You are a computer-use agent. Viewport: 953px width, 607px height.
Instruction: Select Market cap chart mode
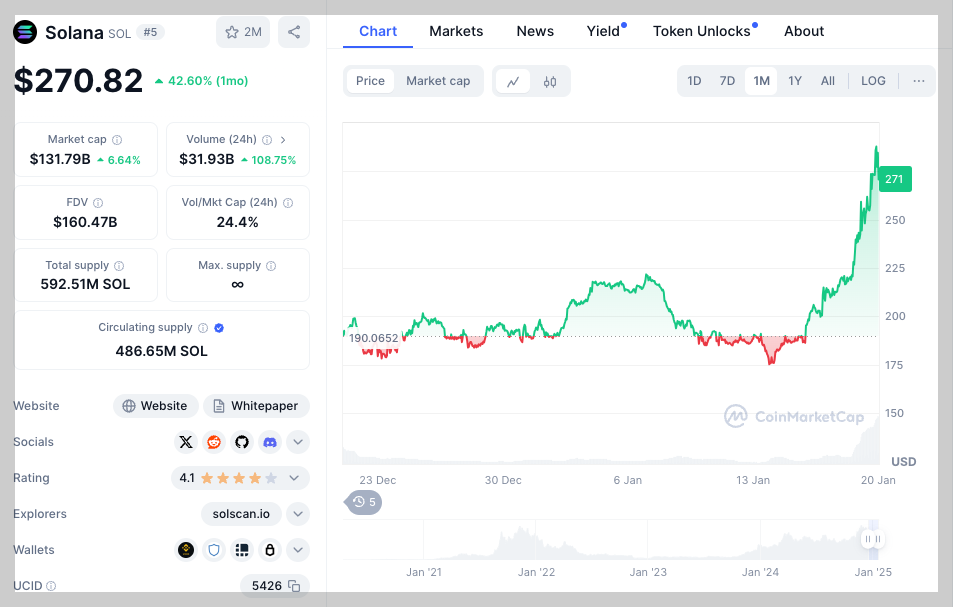[438, 81]
